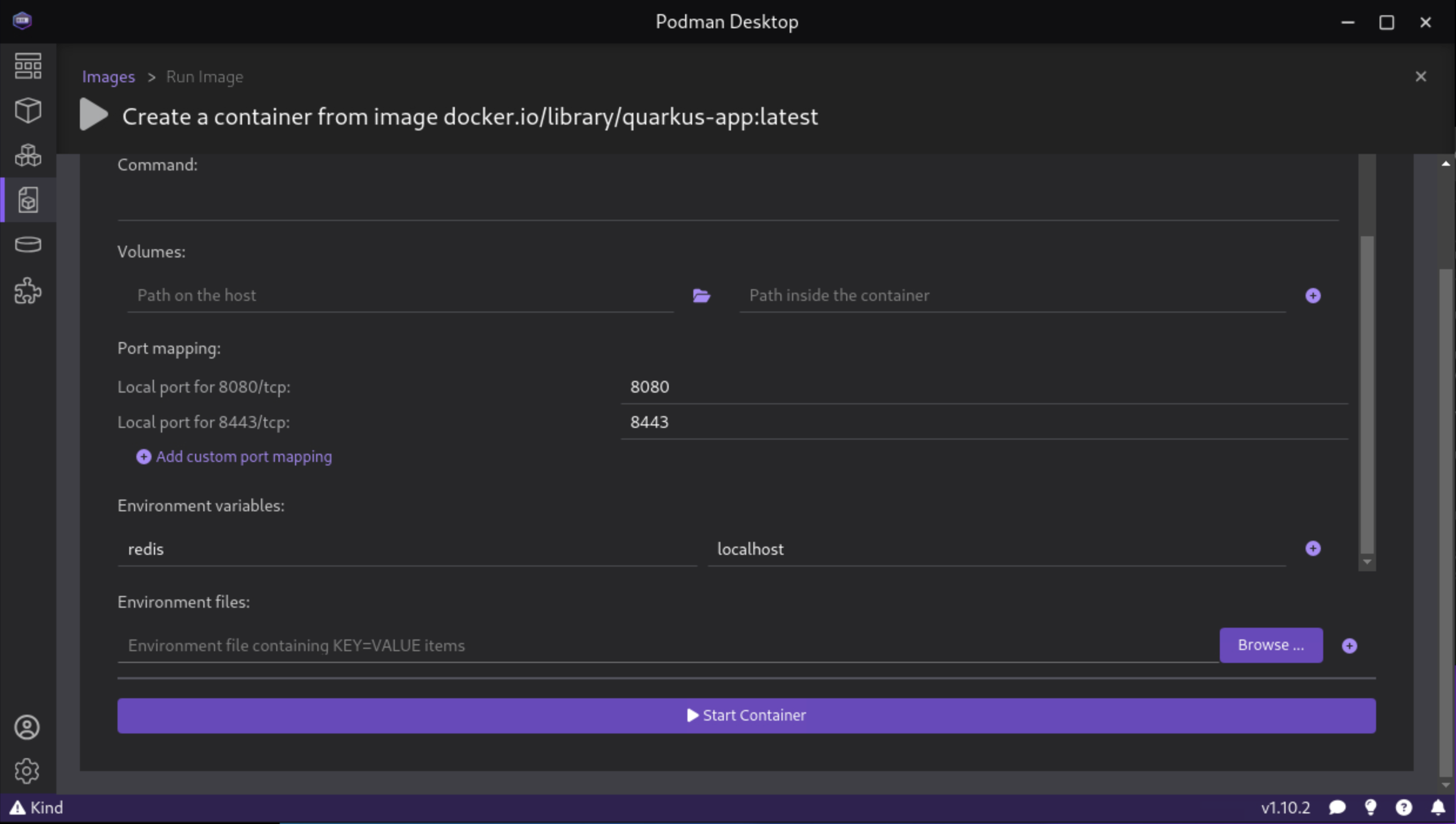This screenshot has height=824, width=1456.
Task: Add another environment variable plus icon
Action: [x=1313, y=548]
